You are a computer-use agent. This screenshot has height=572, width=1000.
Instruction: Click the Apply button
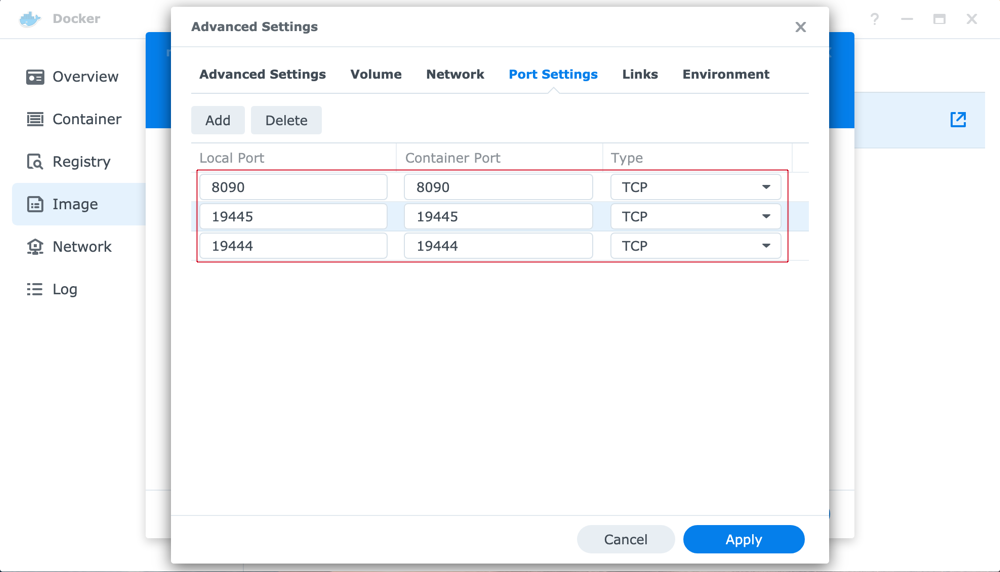click(744, 539)
